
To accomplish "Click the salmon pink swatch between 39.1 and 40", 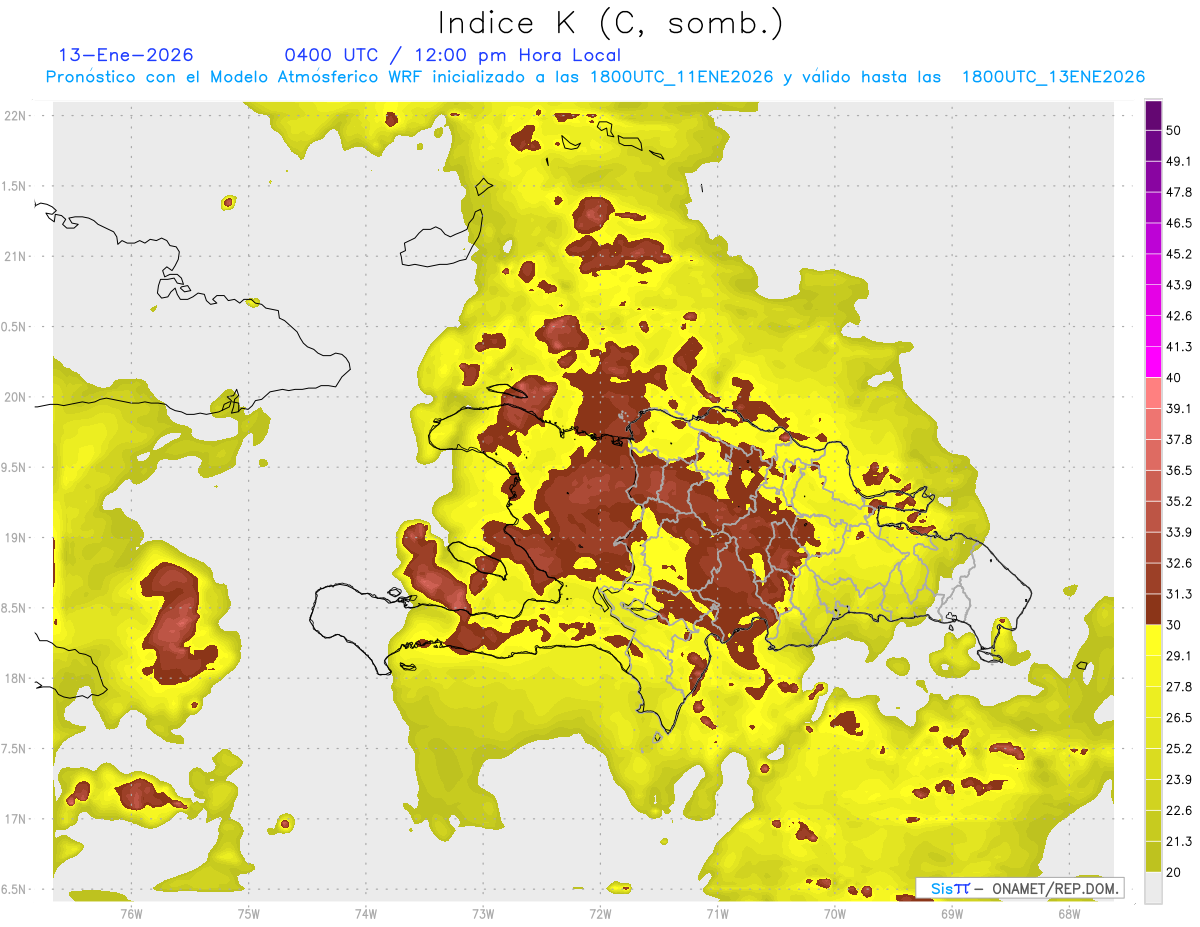I will tap(1153, 393).
